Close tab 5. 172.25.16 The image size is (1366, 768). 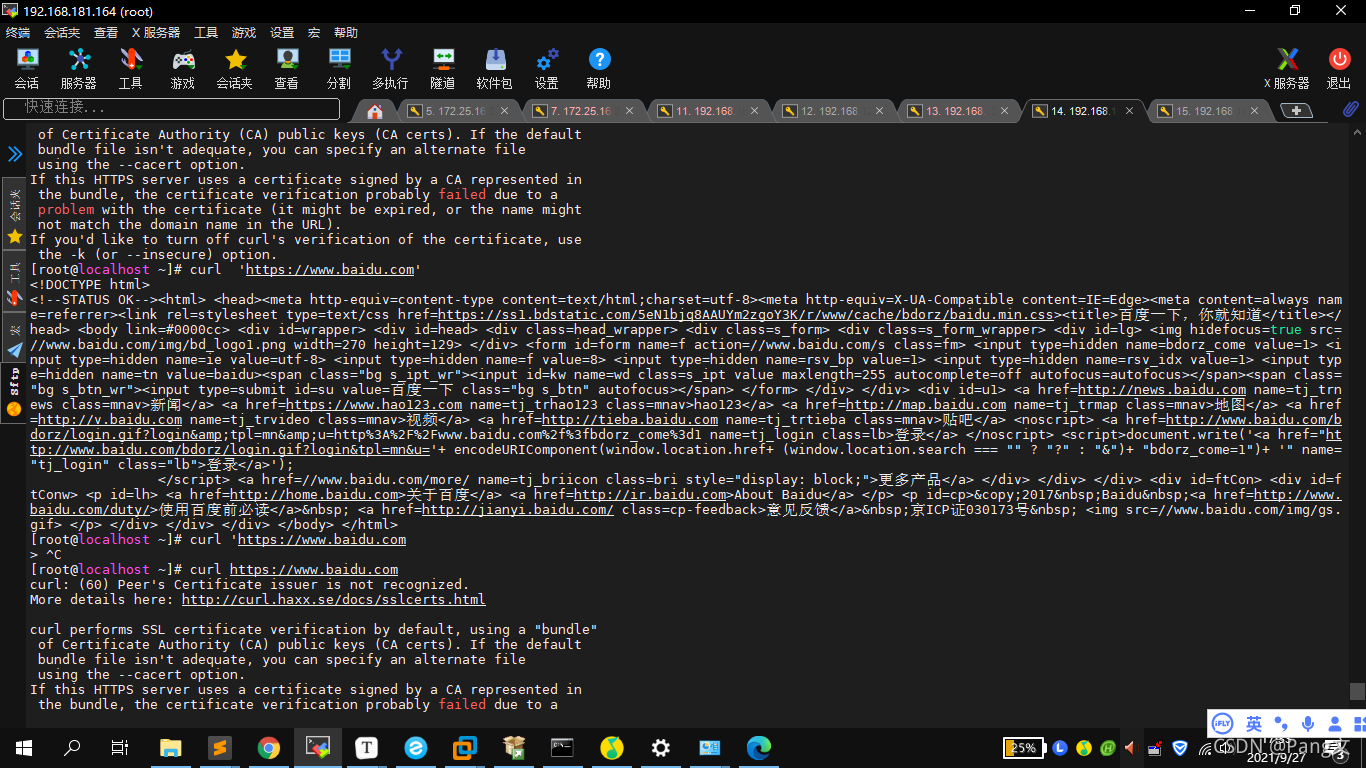pyautogui.click(x=505, y=111)
